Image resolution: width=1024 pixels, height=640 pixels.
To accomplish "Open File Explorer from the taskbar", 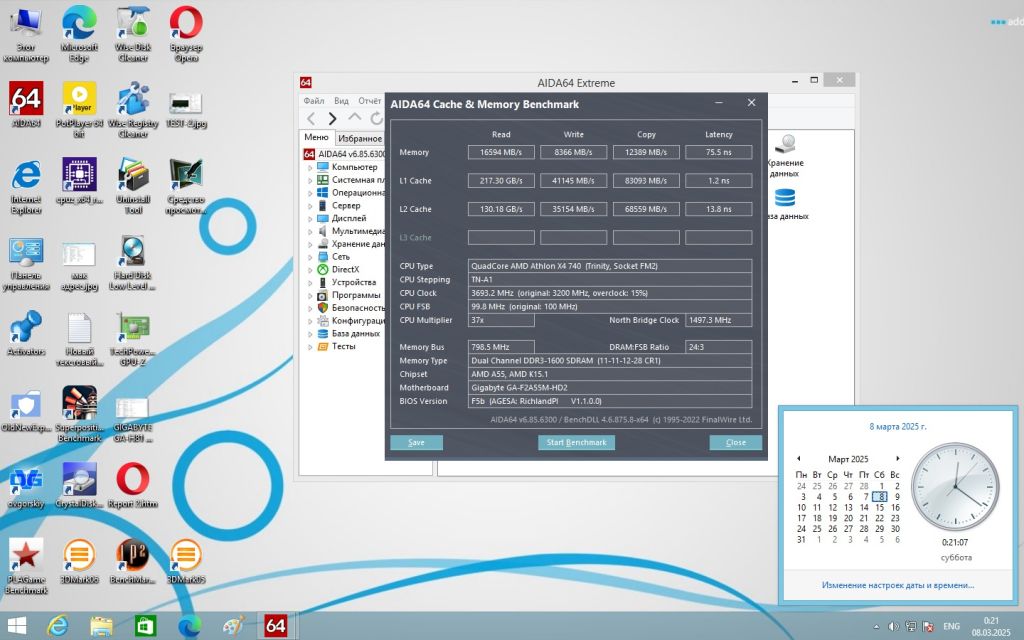I will pyautogui.click(x=101, y=626).
